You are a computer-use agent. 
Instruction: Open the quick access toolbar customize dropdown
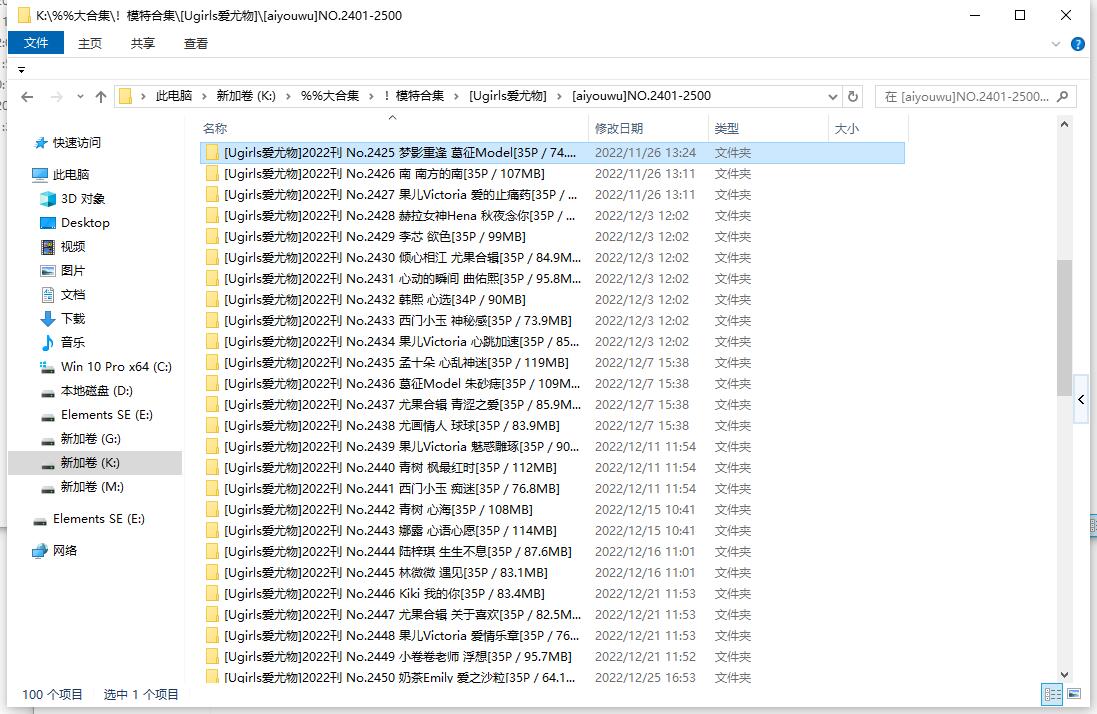pos(22,70)
